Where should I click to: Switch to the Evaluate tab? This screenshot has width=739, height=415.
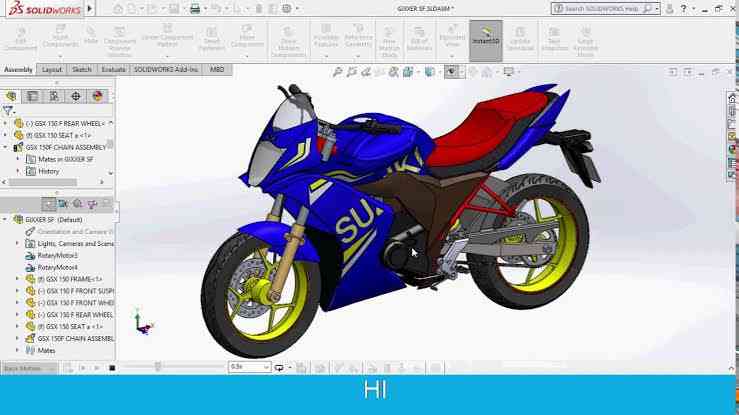click(x=114, y=70)
